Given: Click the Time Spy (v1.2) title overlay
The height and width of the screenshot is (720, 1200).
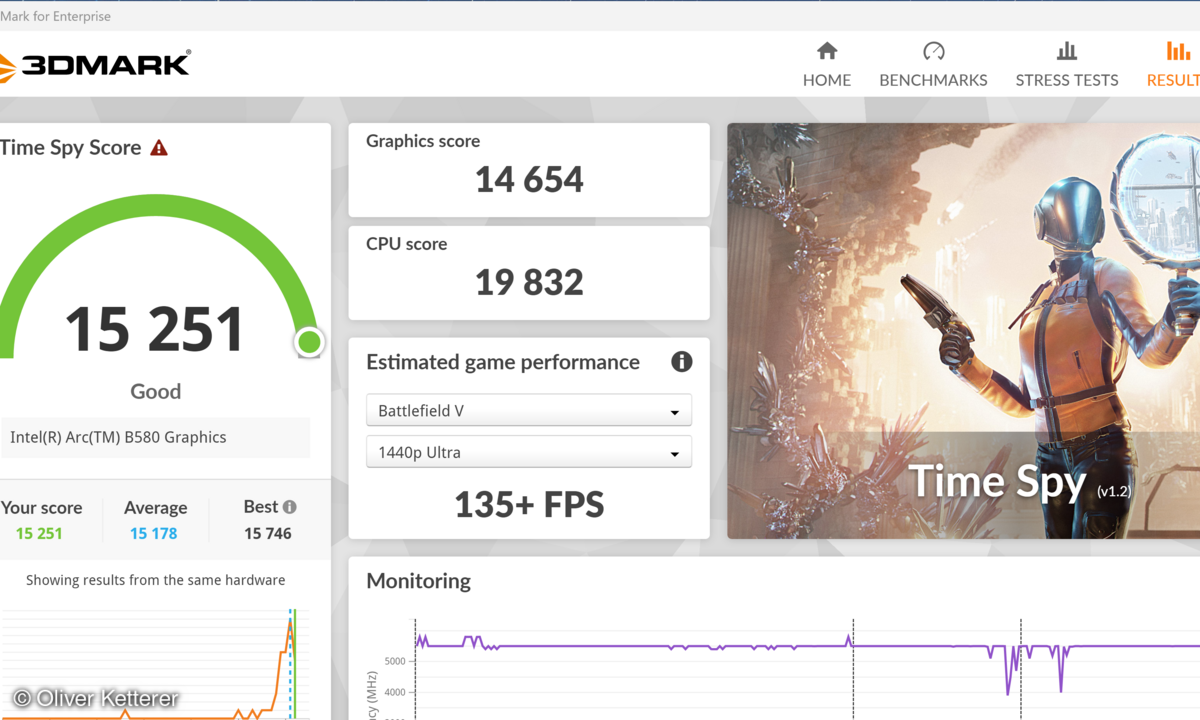Looking at the screenshot, I should pyautogui.click(x=1020, y=482).
